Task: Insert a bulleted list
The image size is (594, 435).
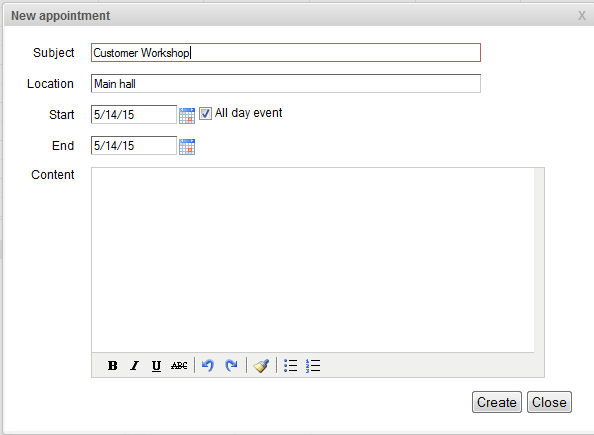Action: click(291, 366)
